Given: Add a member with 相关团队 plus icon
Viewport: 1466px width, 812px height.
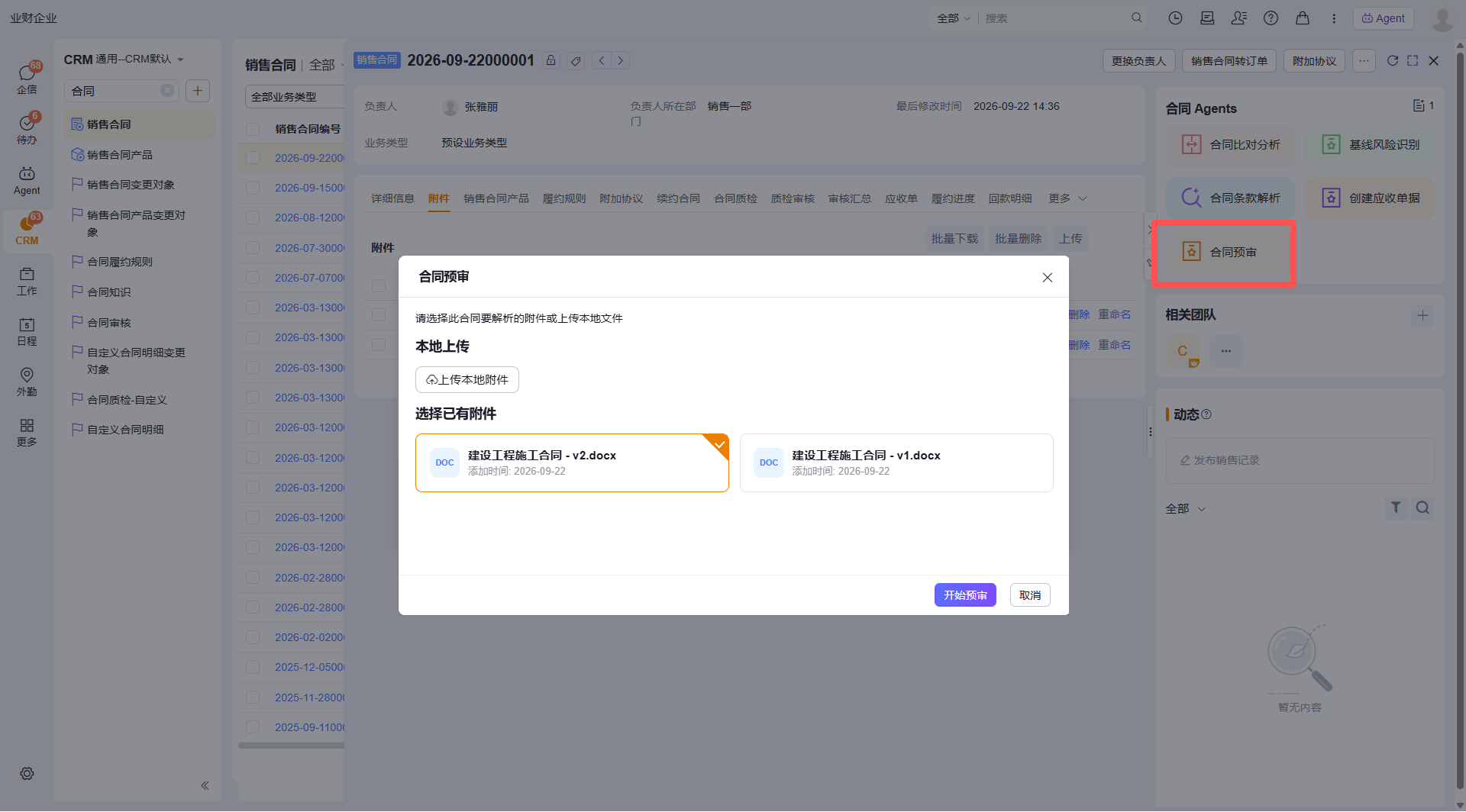Looking at the screenshot, I should [x=1422, y=315].
